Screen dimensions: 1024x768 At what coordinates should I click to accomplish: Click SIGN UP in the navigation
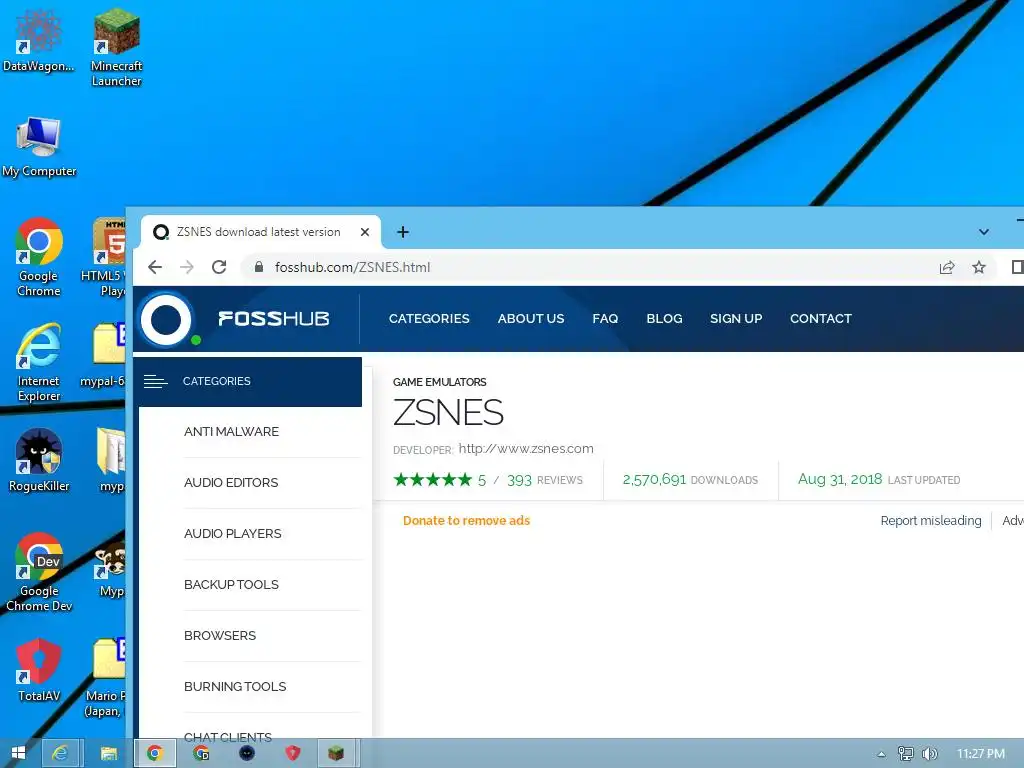(x=736, y=319)
